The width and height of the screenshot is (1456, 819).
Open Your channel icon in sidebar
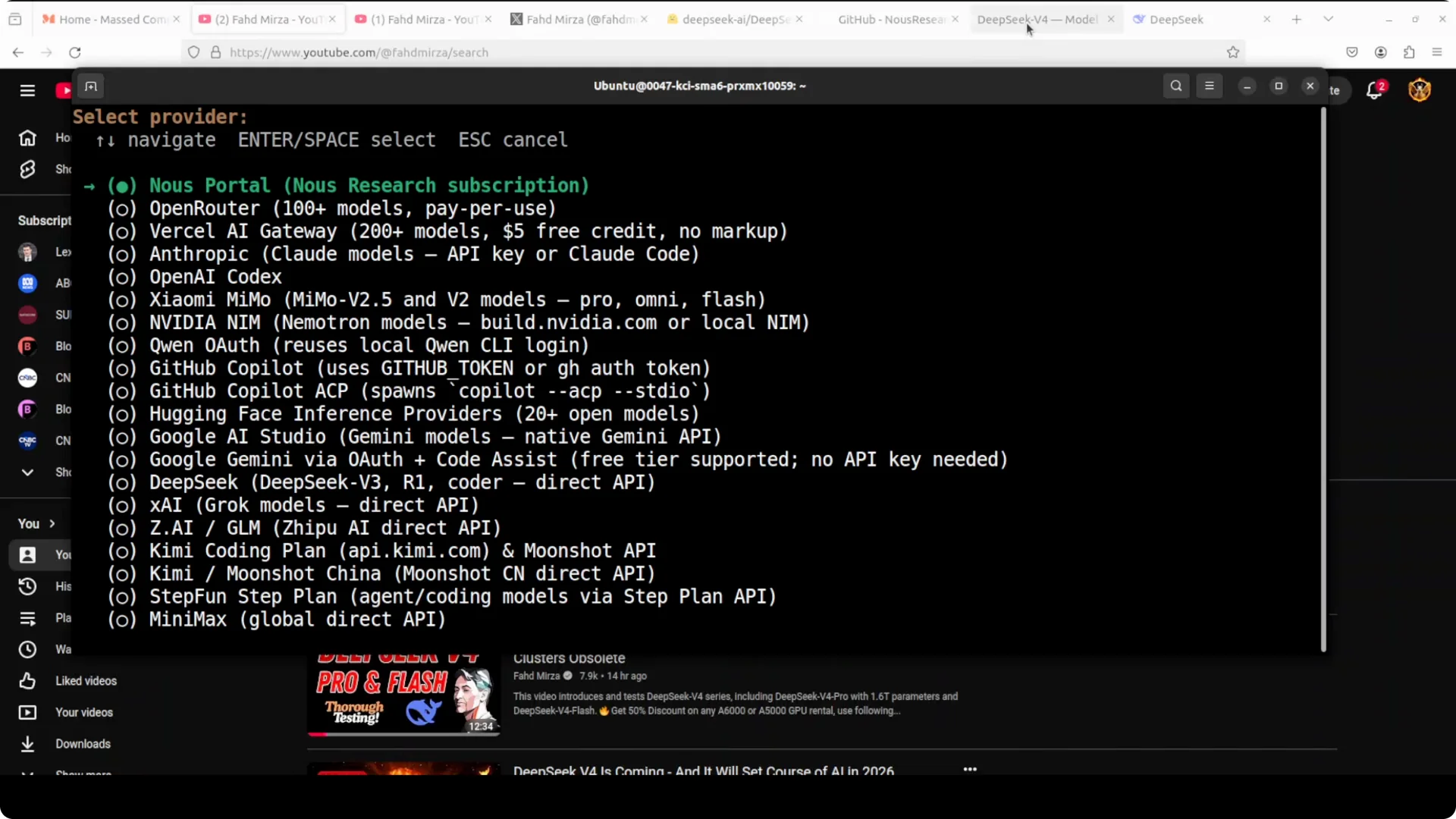click(x=27, y=555)
